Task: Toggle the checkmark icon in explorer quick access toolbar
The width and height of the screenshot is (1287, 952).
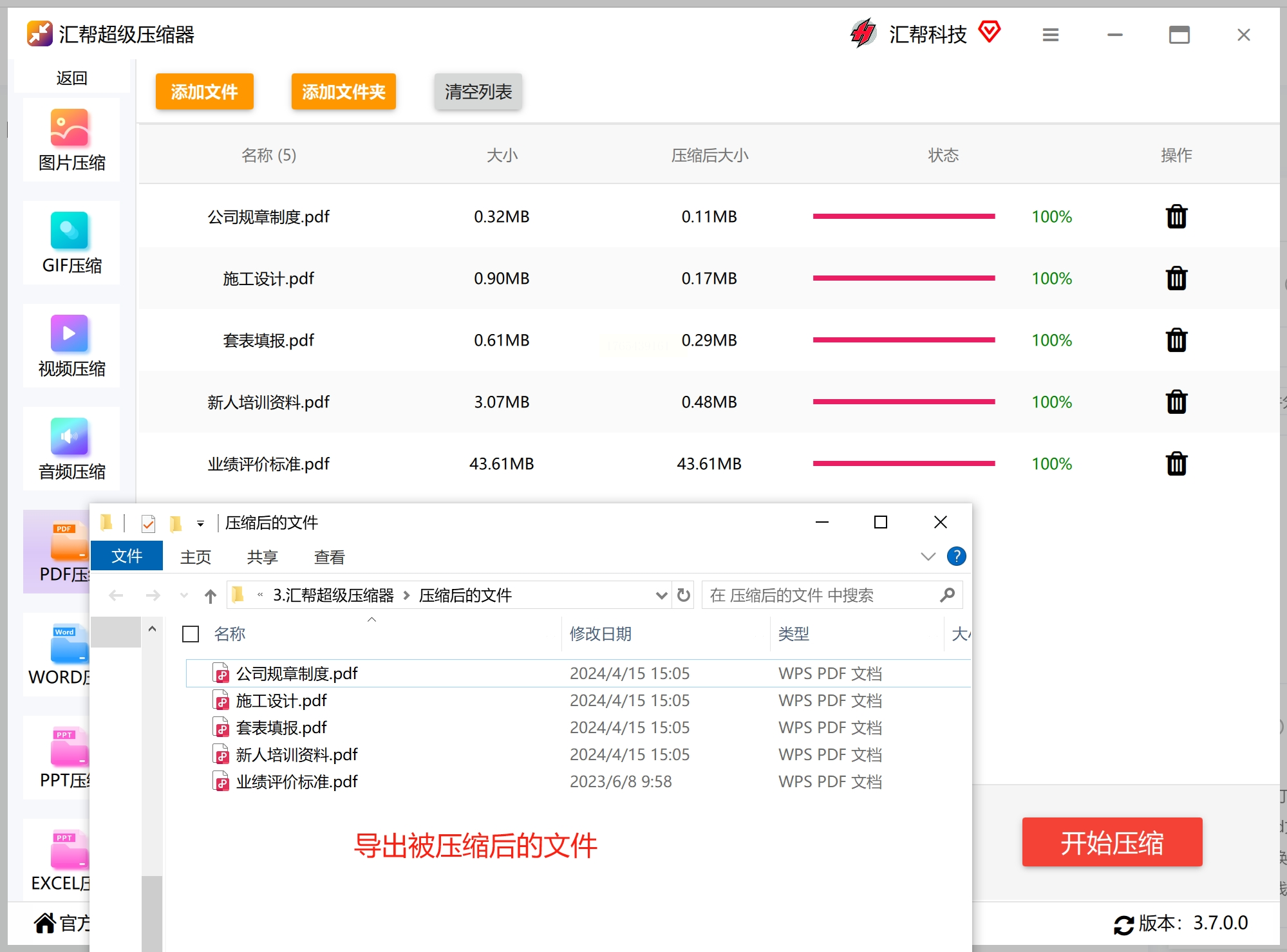Action: (148, 523)
